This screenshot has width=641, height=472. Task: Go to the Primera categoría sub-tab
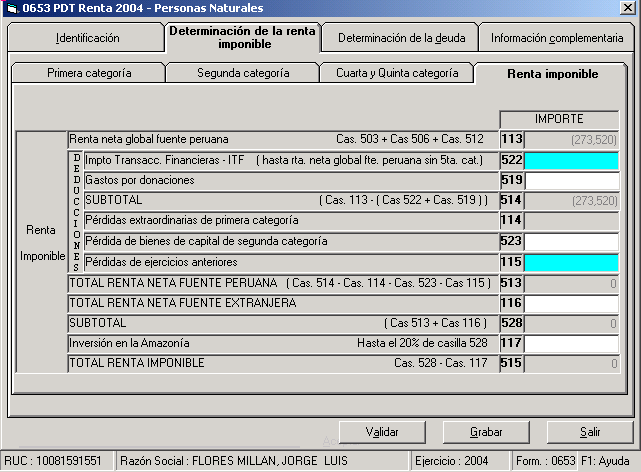coord(89,73)
